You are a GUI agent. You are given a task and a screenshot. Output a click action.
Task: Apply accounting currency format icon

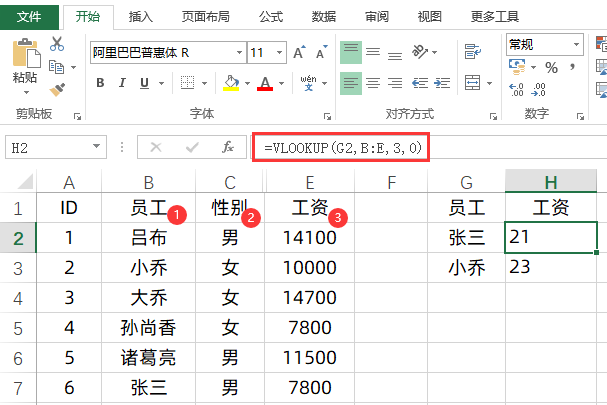pyautogui.click(x=517, y=67)
